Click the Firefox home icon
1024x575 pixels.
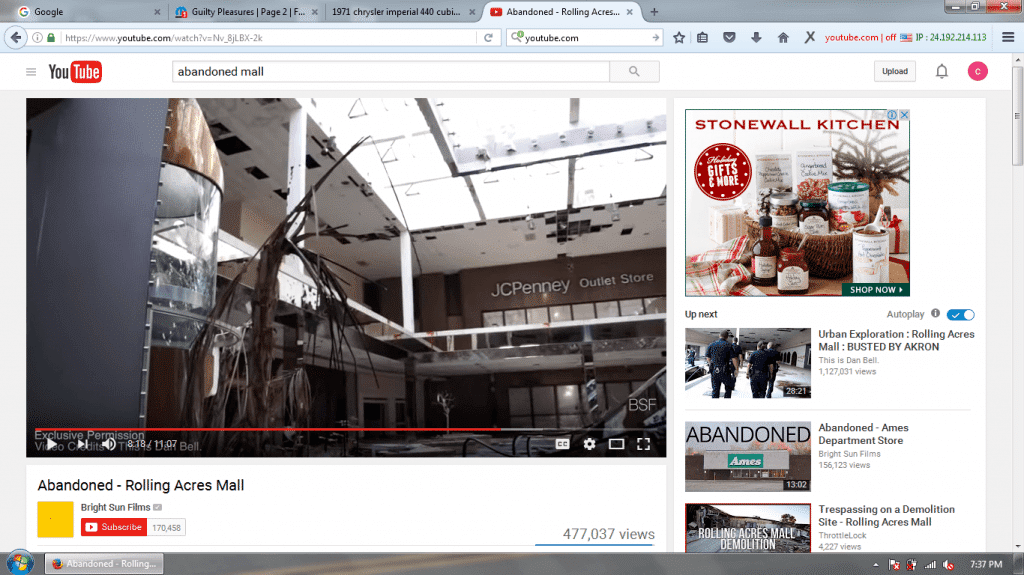782,38
